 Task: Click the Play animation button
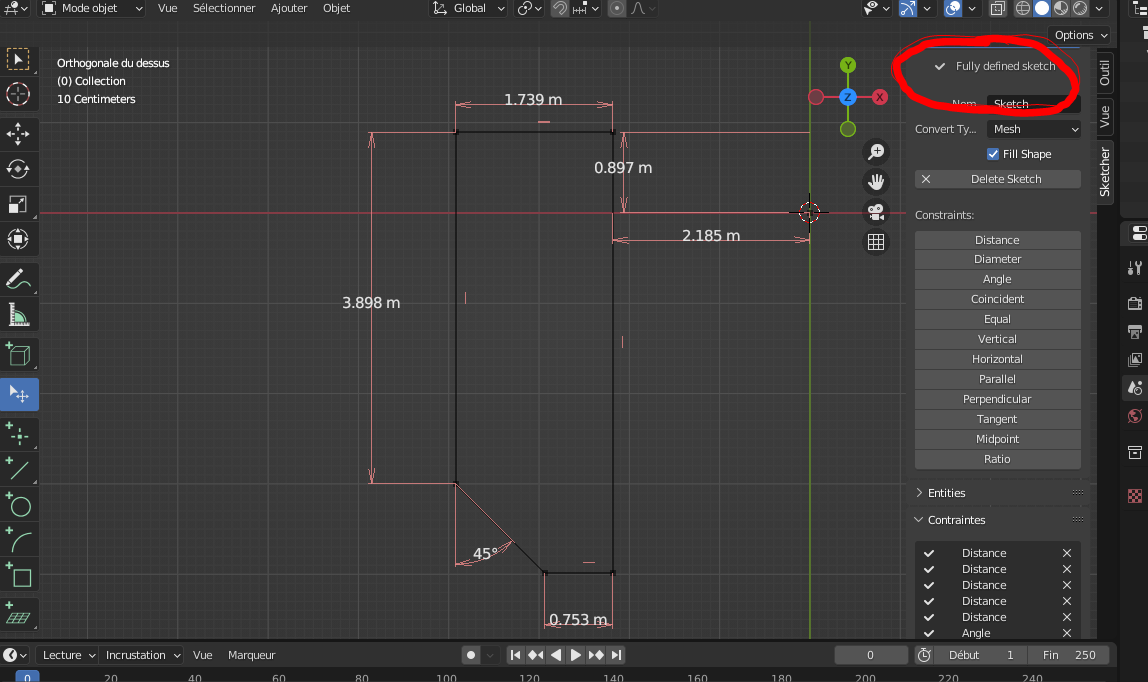pos(575,655)
